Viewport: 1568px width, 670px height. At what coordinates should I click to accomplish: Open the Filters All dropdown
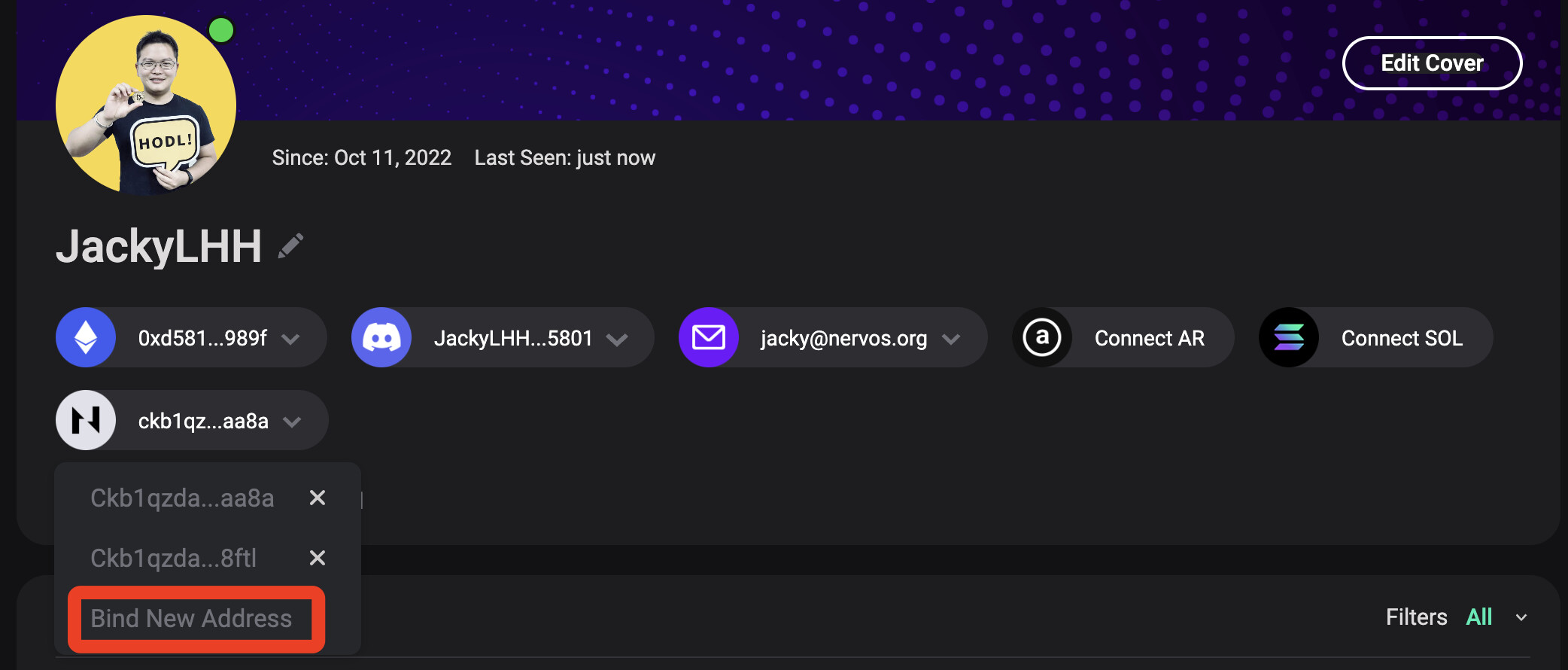pyautogui.click(x=1521, y=618)
